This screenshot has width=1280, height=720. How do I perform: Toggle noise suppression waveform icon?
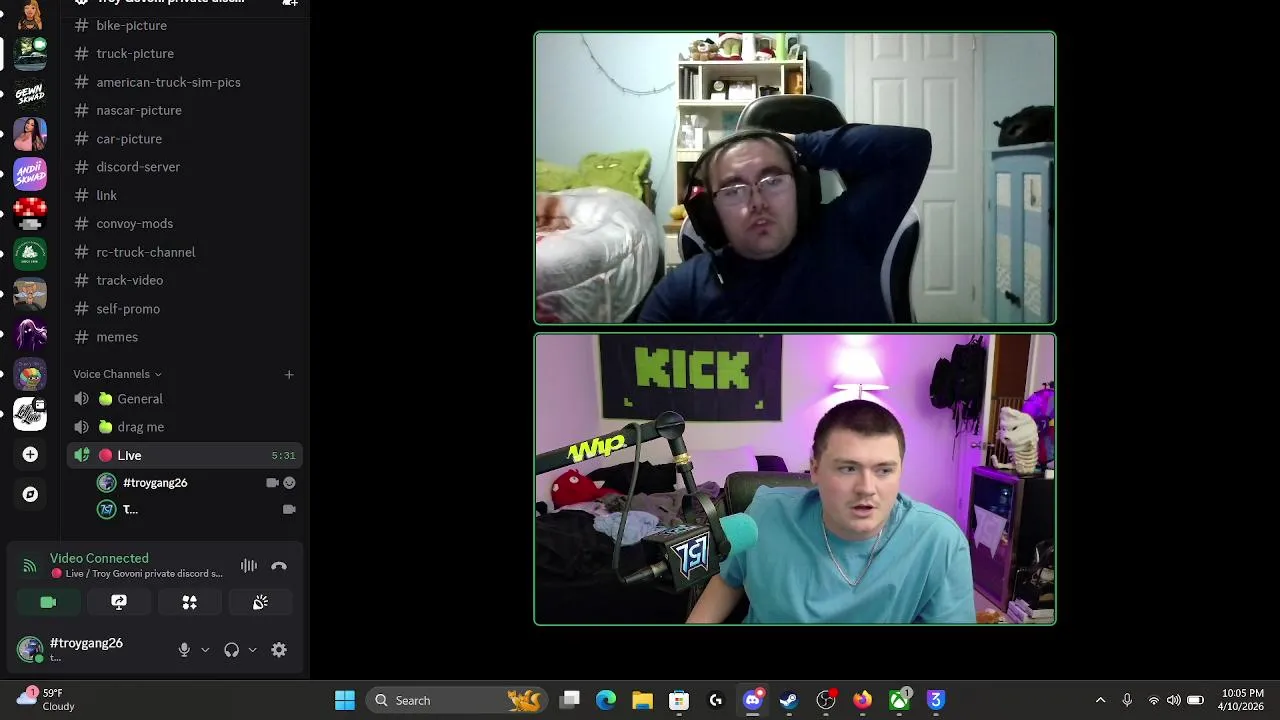click(248, 566)
